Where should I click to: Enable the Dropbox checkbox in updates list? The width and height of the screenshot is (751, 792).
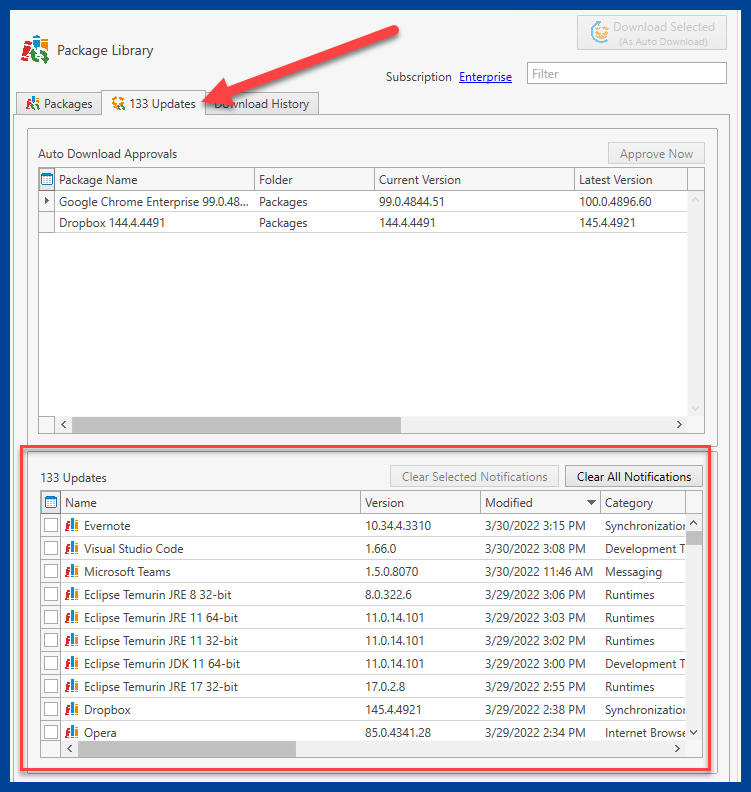51,709
